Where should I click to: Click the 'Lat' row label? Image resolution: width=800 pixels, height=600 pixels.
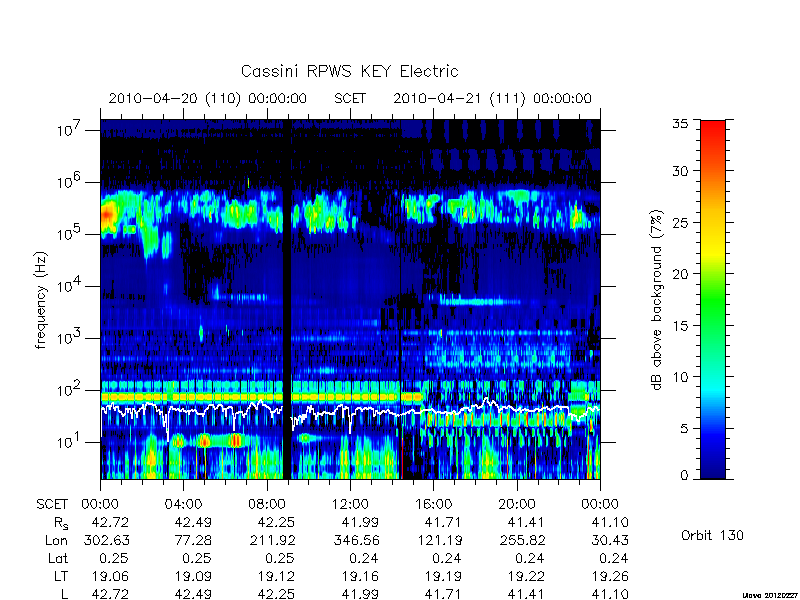coord(58,559)
